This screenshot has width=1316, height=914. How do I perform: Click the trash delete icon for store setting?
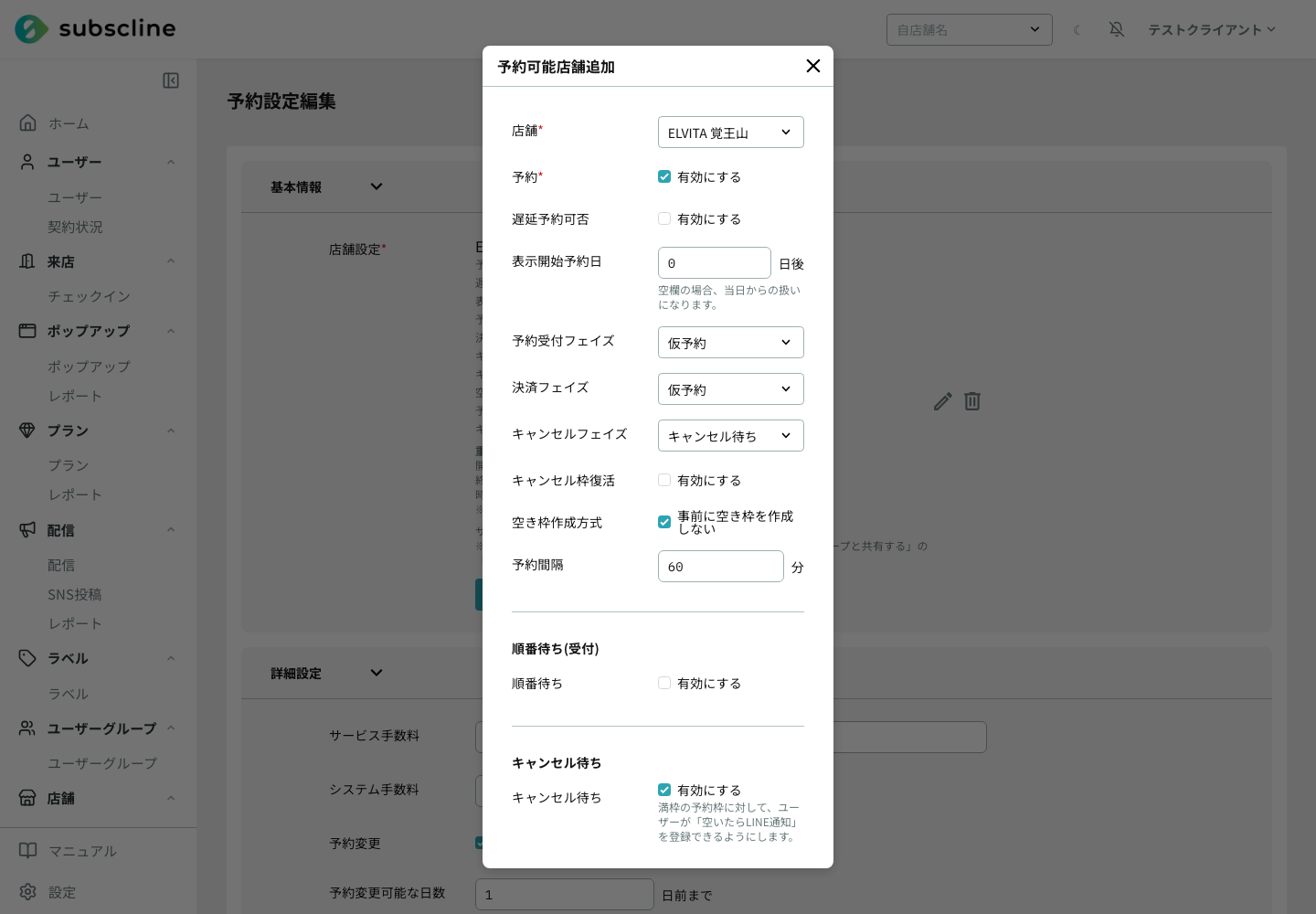tap(972, 401)
